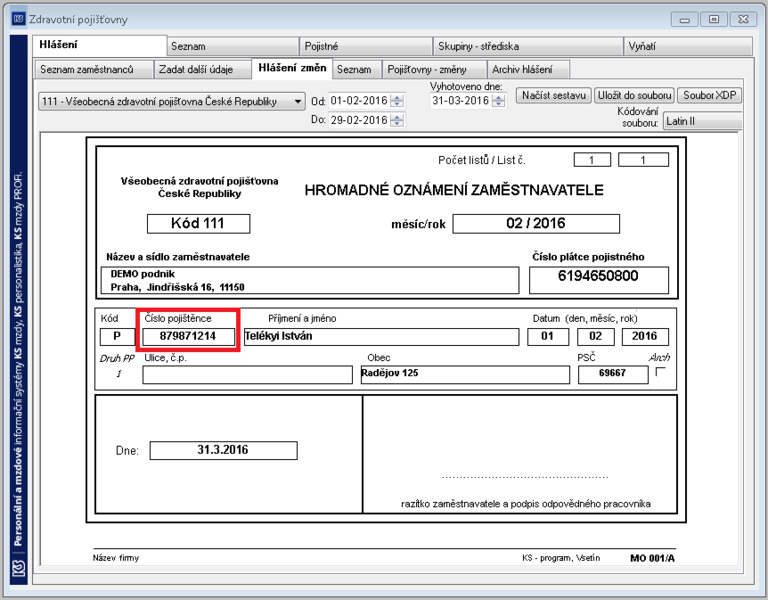
Task: Click the month field 02 in Datum
Action: (x=596, y=336)
